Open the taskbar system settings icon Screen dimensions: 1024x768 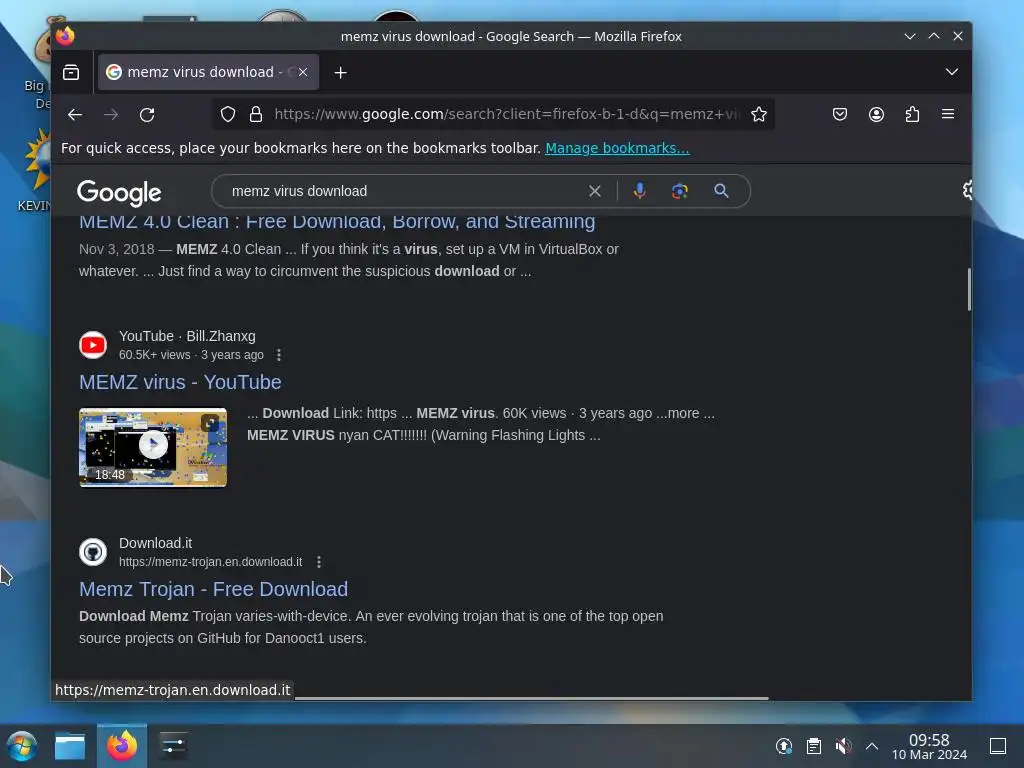(x=173, y=746)
